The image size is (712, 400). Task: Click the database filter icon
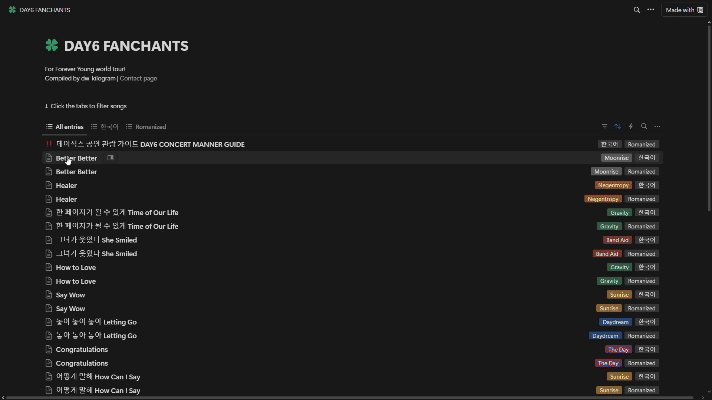[x=604, y=127]
